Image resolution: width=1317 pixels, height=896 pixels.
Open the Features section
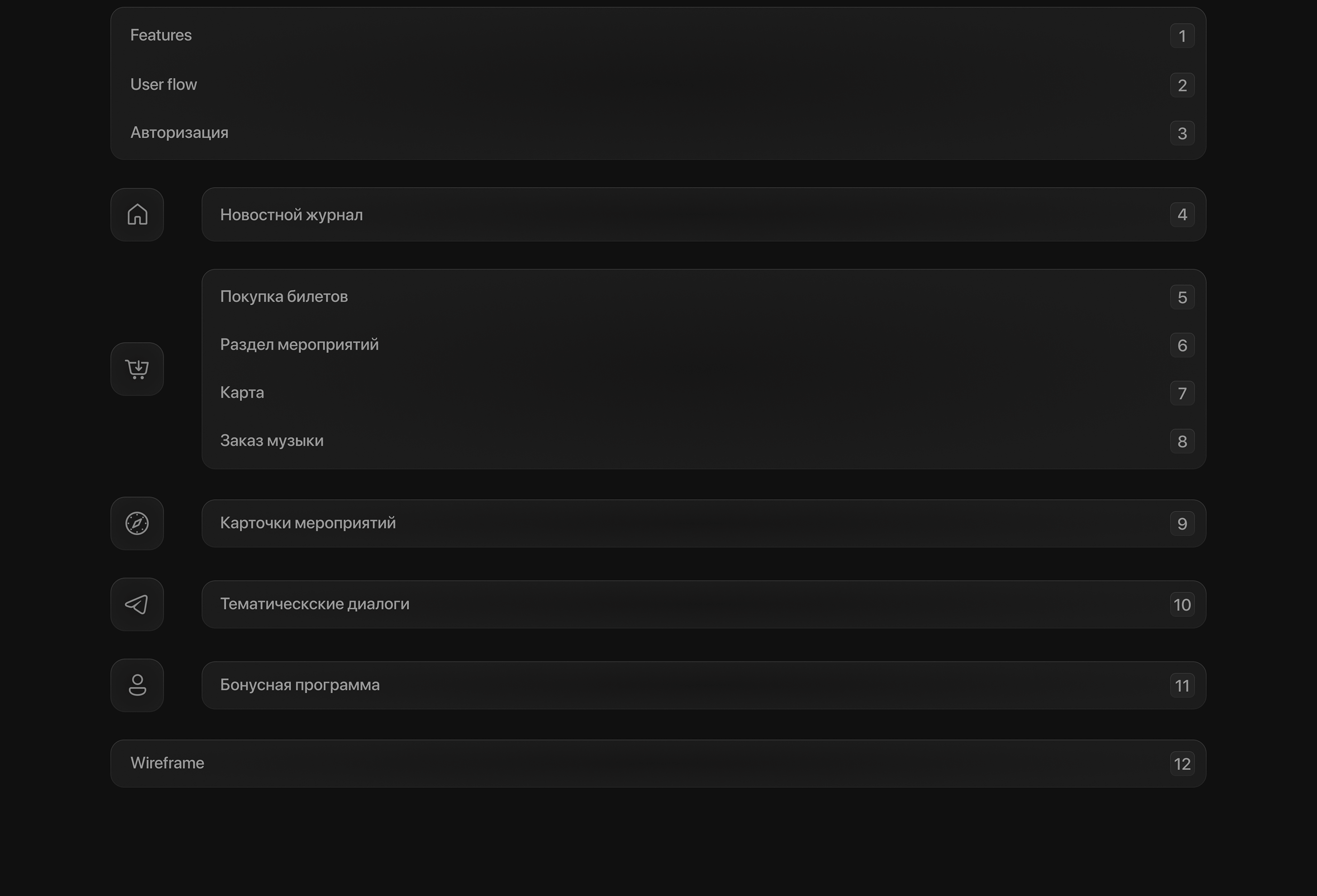(161, 35)
